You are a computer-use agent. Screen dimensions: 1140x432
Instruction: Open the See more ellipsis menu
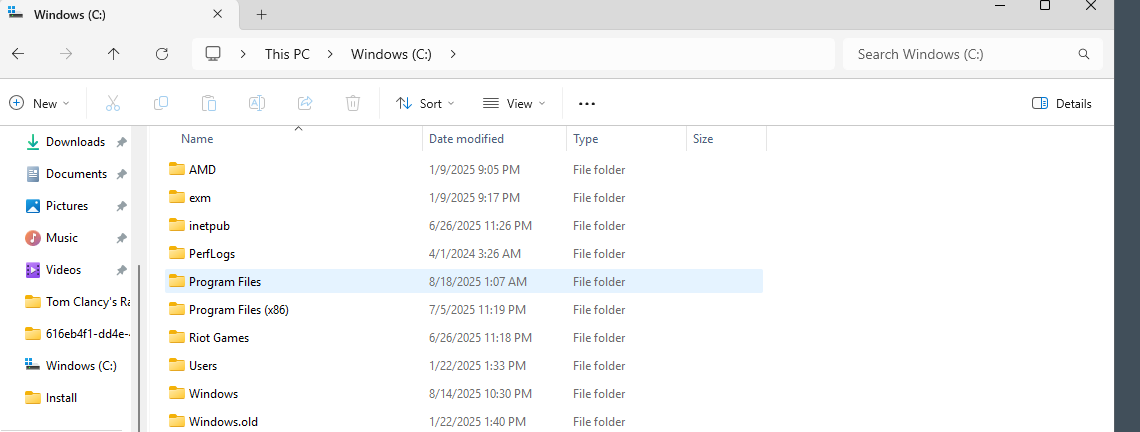[x=587, y=104]
